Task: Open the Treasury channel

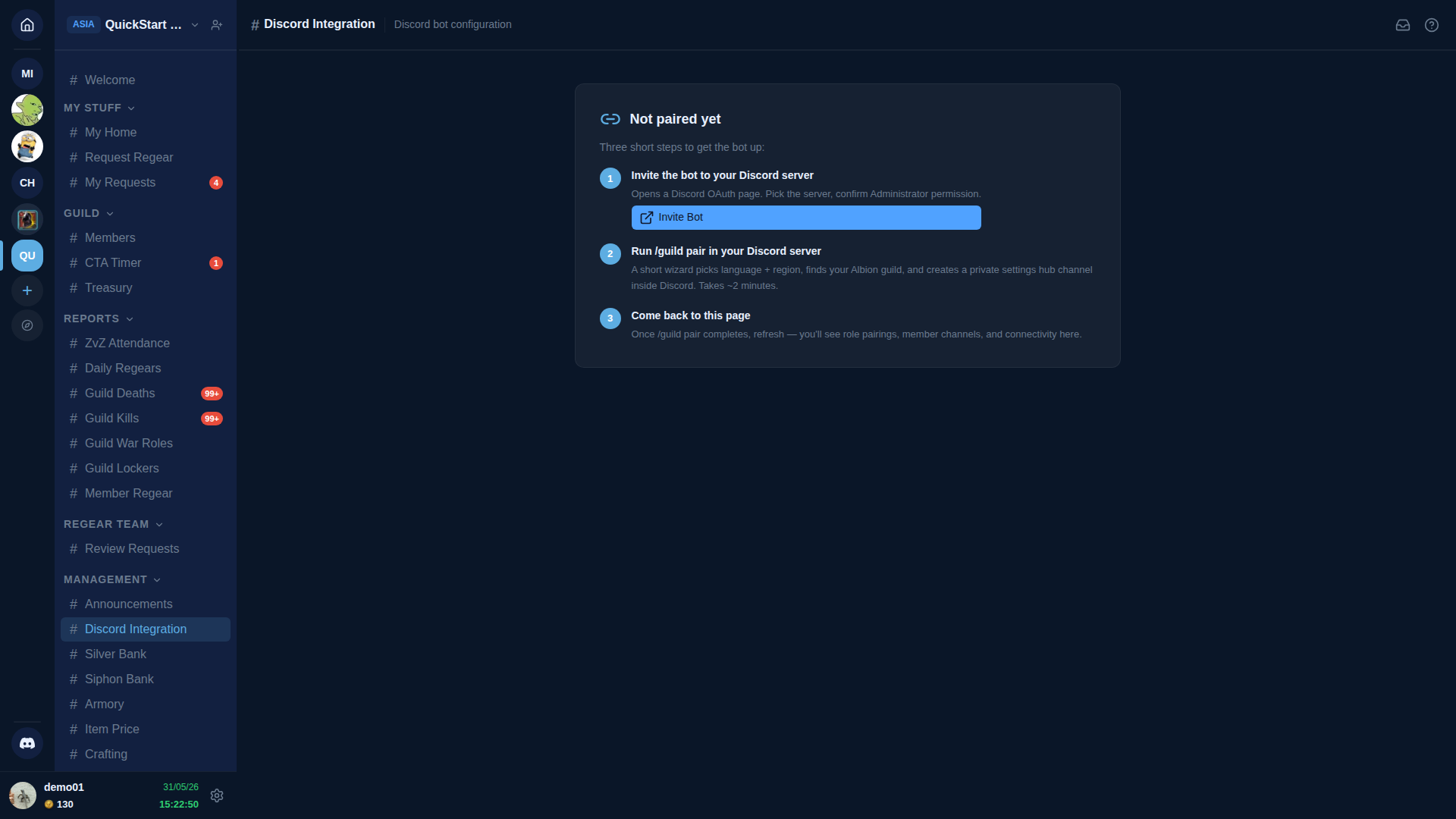Action: (146, 287)
